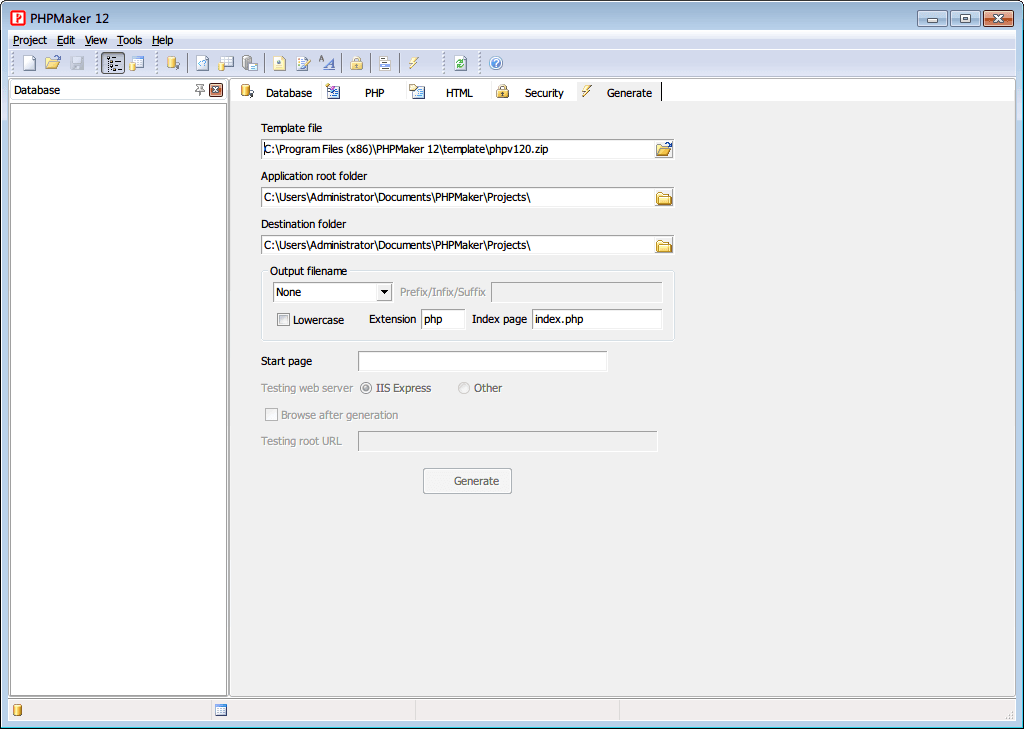Image resolution: width=1024 pixels, height=729 pixels.
Task: Open the Help menu
Action: point(163,40)
